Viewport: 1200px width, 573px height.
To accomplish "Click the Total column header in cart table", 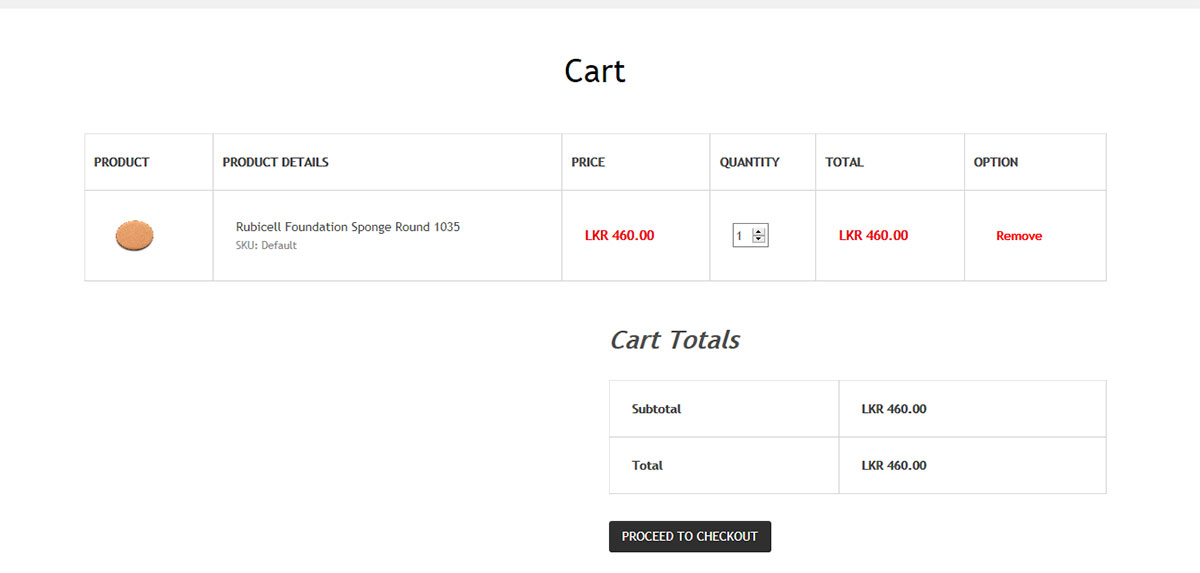I will pos(844,162).
